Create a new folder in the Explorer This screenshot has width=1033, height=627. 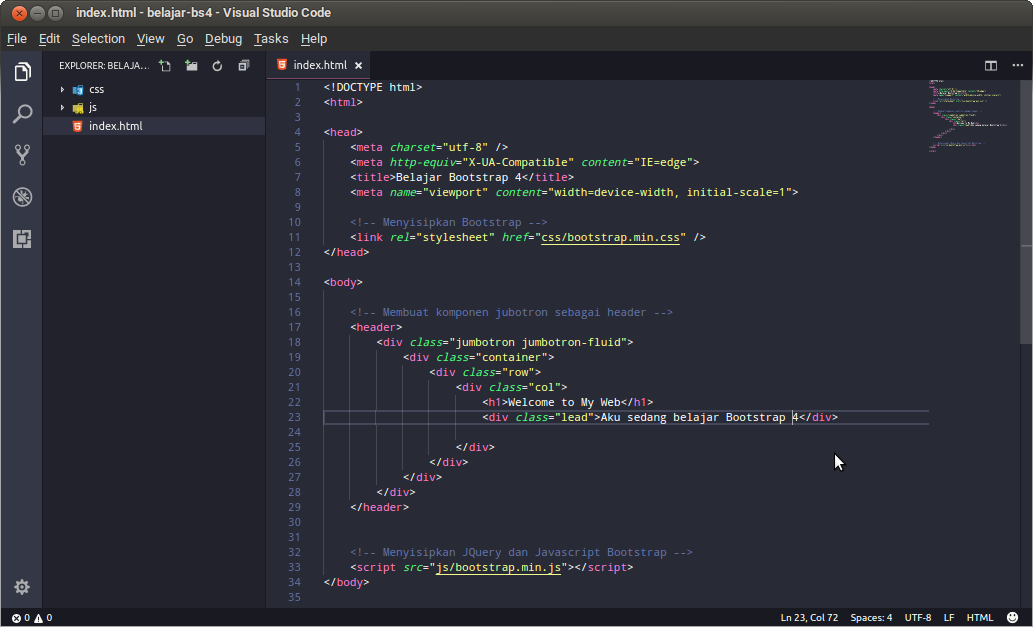[x=191, y=65]
